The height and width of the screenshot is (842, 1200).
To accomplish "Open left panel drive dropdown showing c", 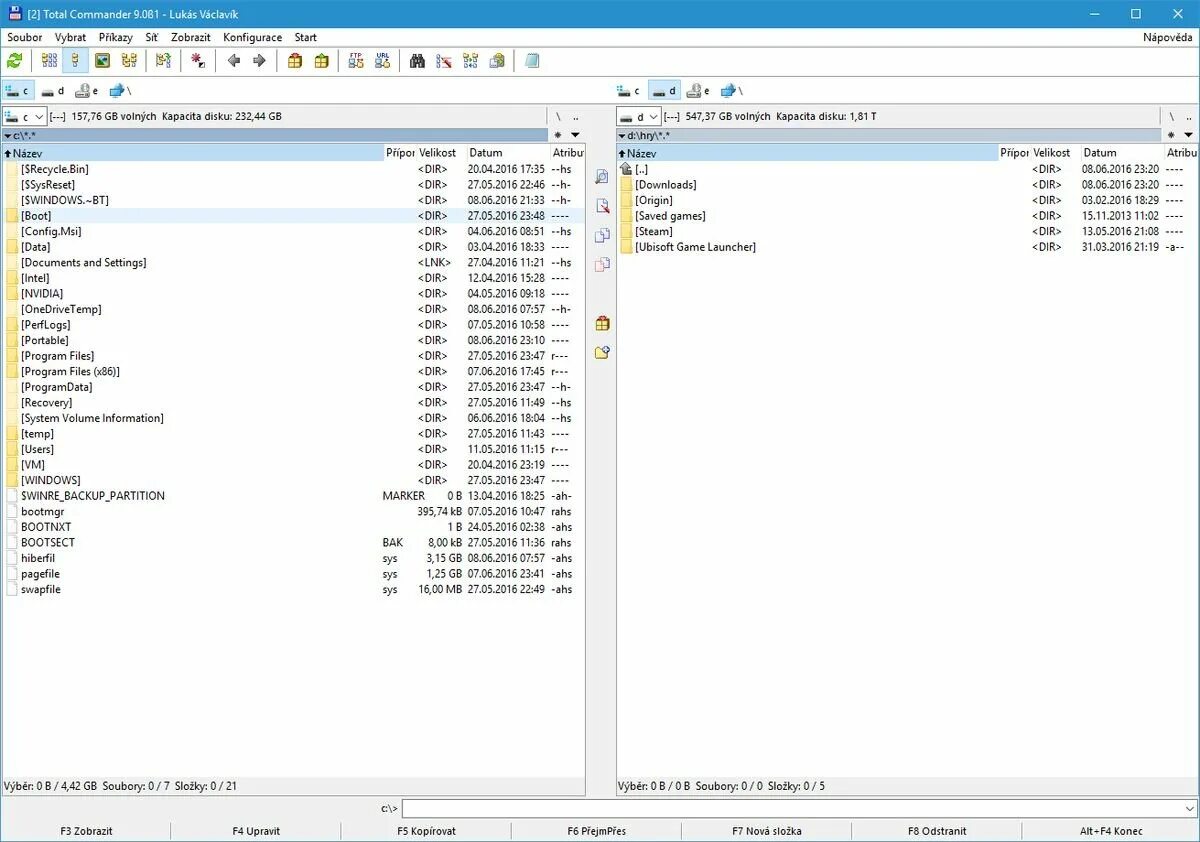I will pyautogui.click(x=25, y=116).
